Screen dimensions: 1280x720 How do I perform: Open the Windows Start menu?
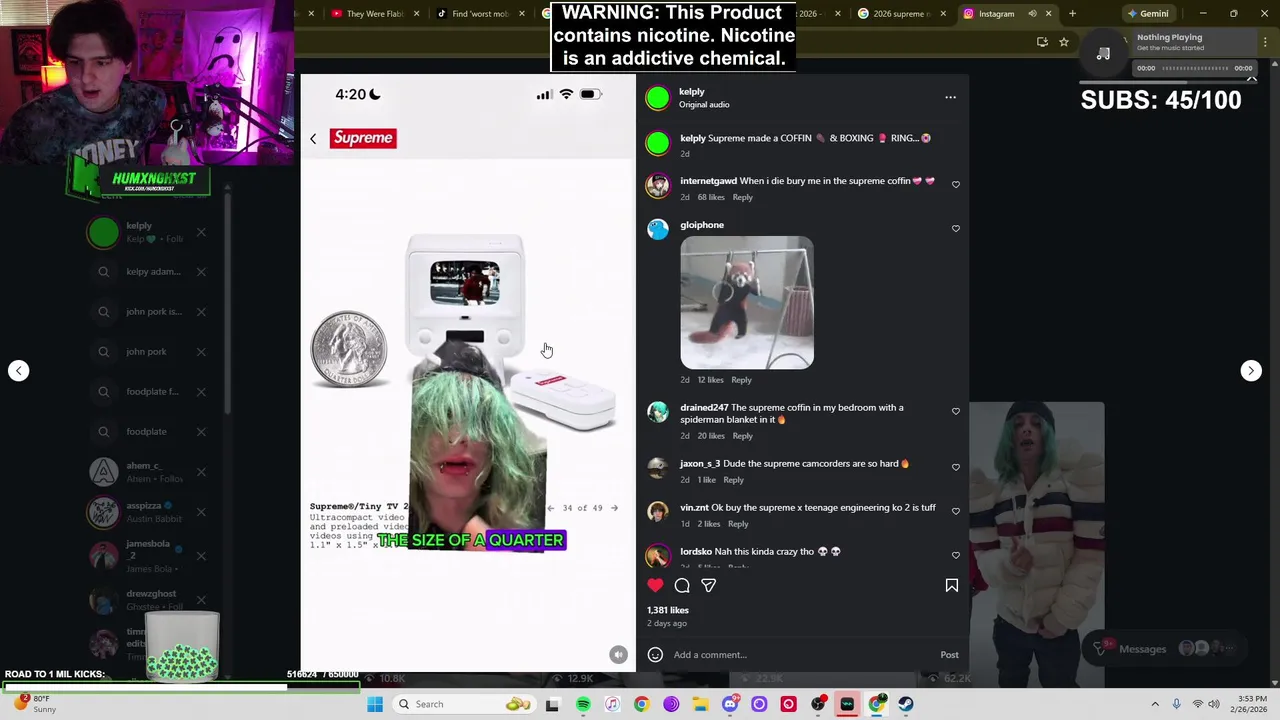[x=375, y=704]
